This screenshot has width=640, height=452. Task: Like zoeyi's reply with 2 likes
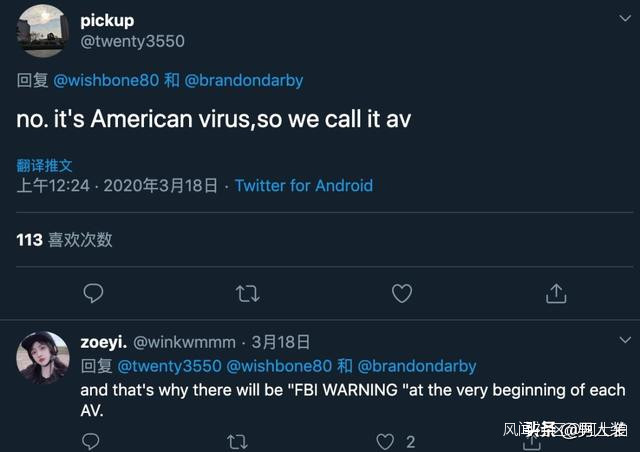tap(386, 441)
